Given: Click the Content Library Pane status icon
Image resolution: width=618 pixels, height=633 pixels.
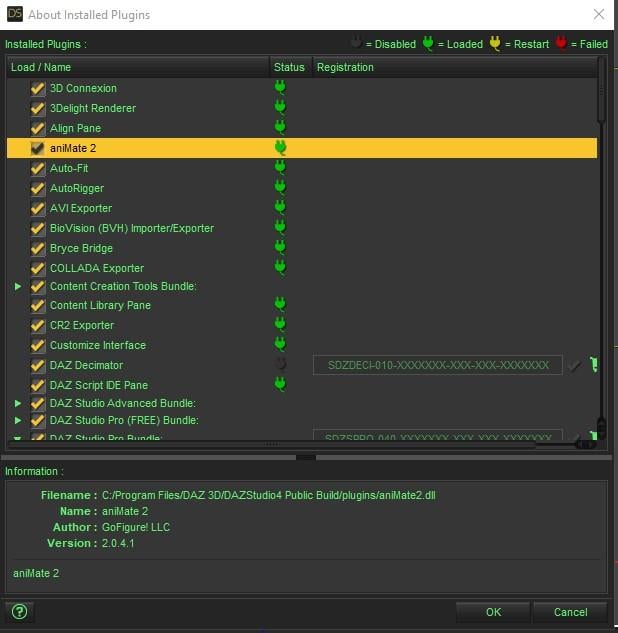Looking at the screenshot, I should [x=280, y=304].
